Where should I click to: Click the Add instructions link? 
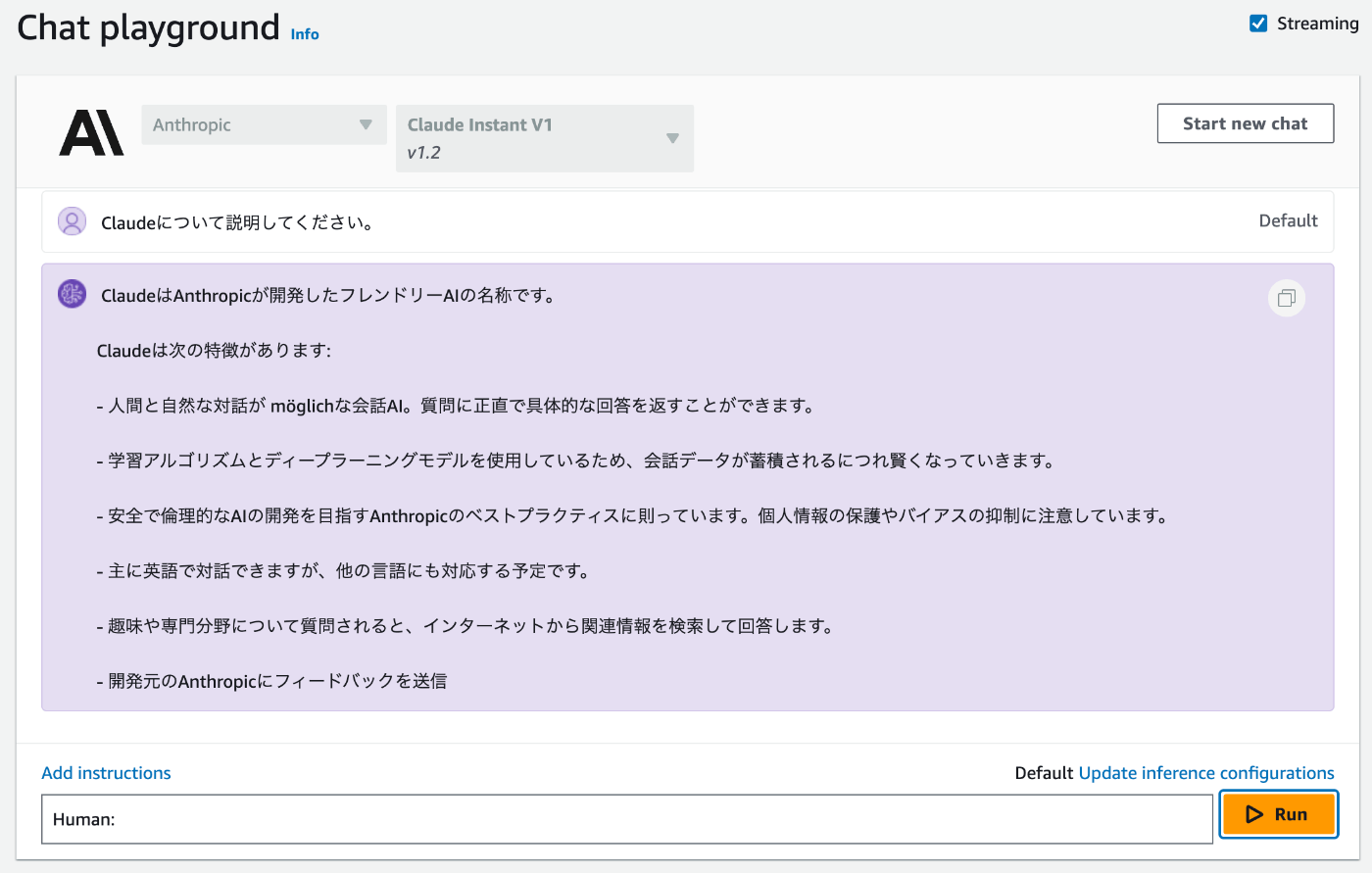click(x=106, y=773)
